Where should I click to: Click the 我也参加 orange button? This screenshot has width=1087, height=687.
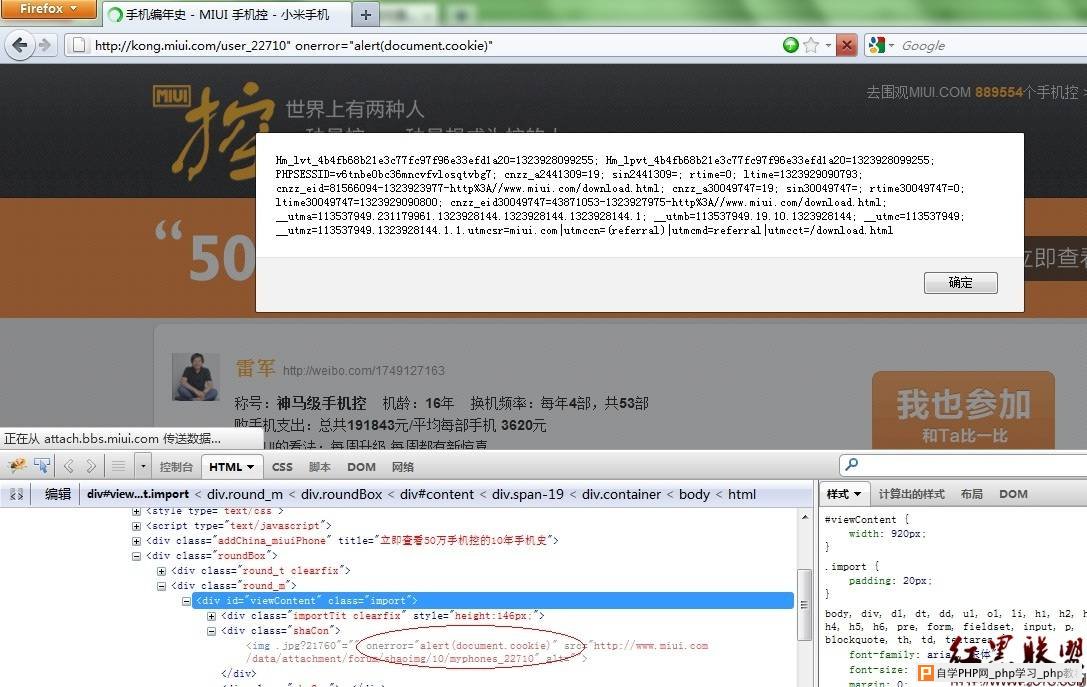point(963,410)
